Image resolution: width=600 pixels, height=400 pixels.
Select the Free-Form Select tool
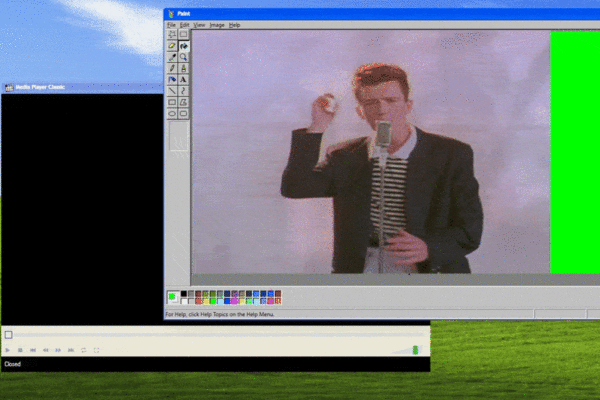pyautogui.click(x=172, y=34)
